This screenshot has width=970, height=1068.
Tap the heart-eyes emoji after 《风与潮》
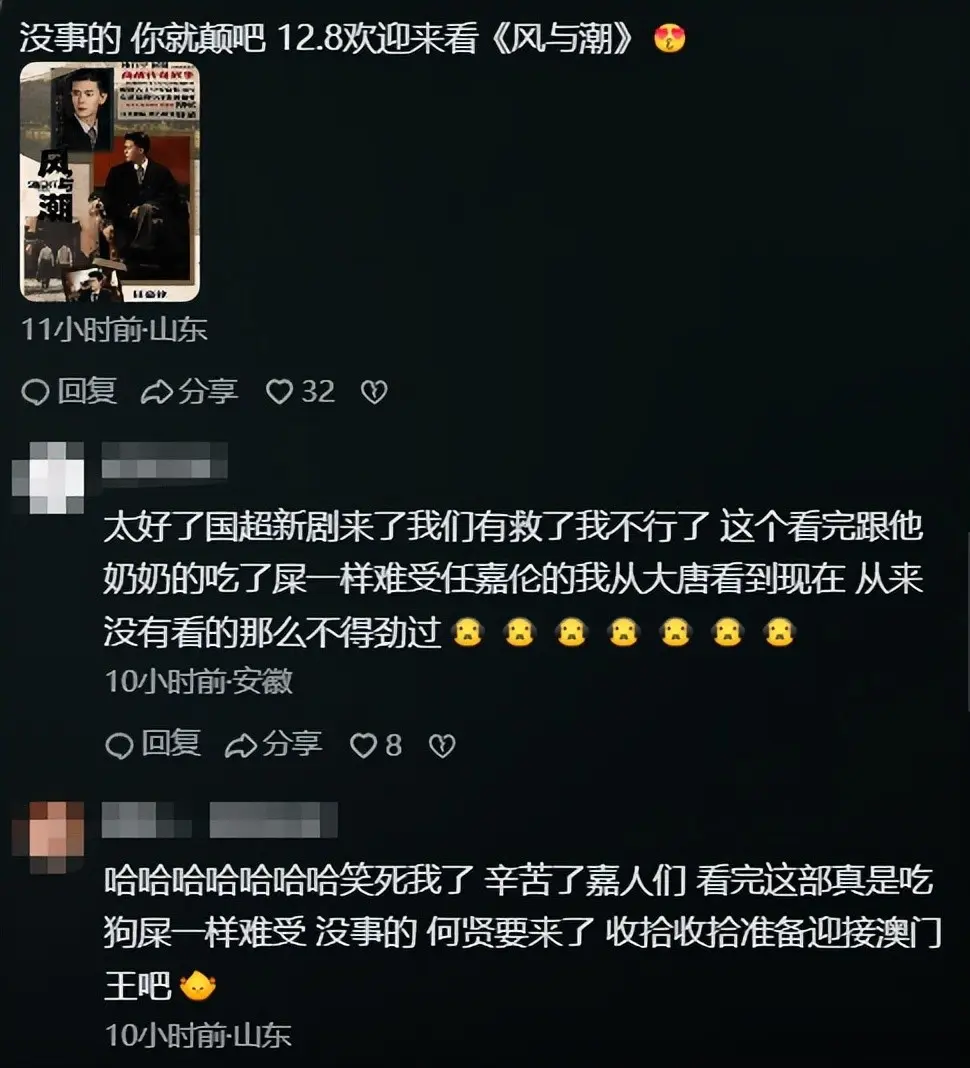pos(670,38)
